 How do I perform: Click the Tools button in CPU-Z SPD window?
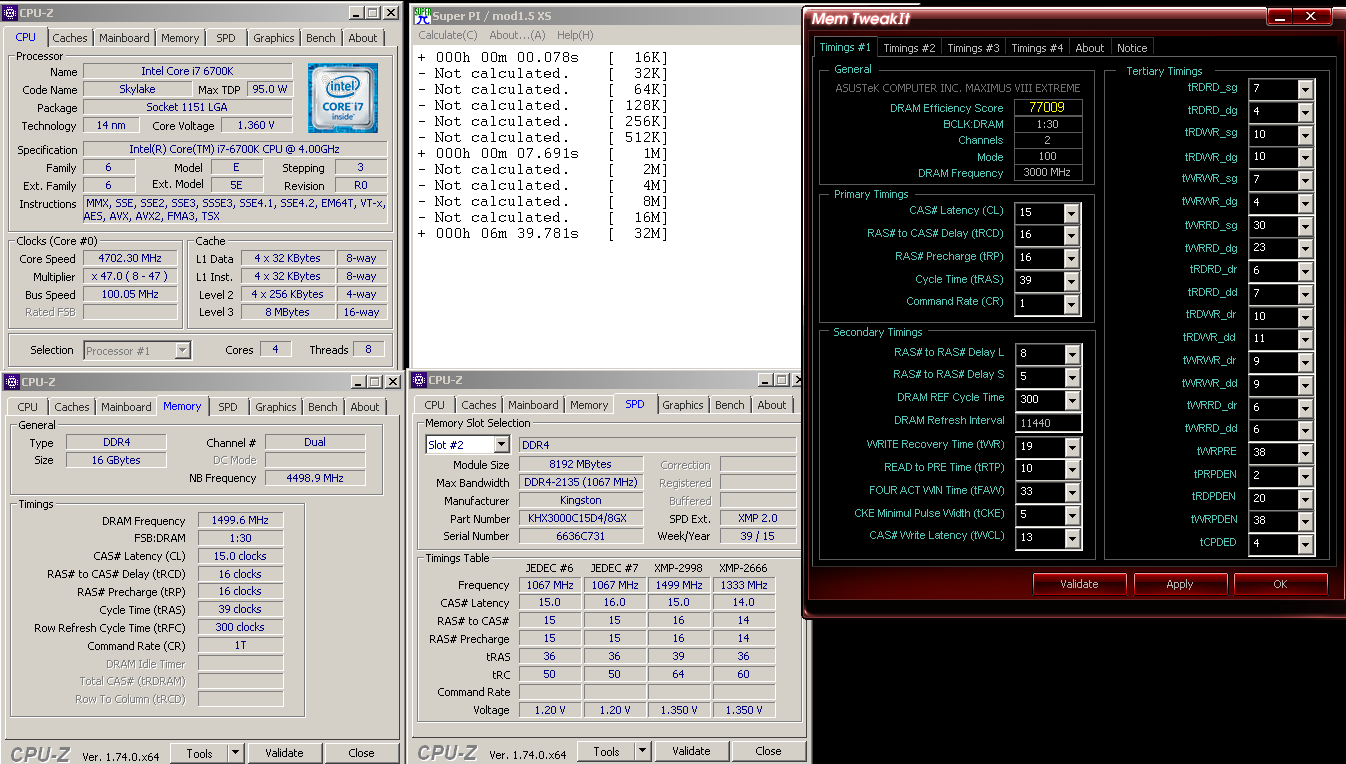(606, 751)
